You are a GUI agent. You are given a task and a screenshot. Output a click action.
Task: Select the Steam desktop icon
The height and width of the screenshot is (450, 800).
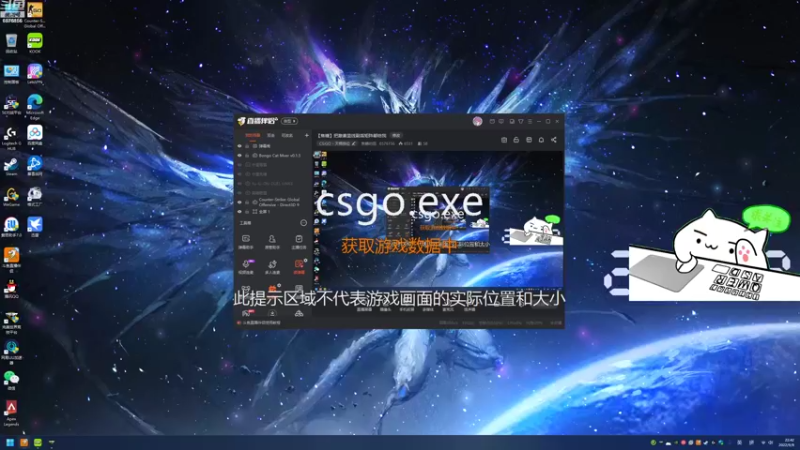point(11,167)
